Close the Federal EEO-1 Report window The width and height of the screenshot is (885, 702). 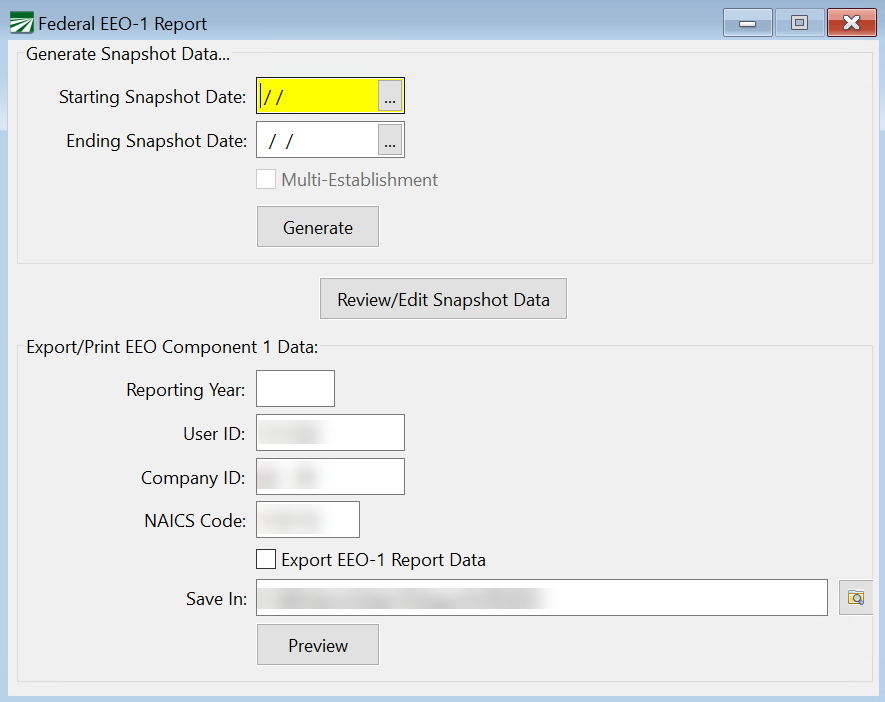point(851,22)
